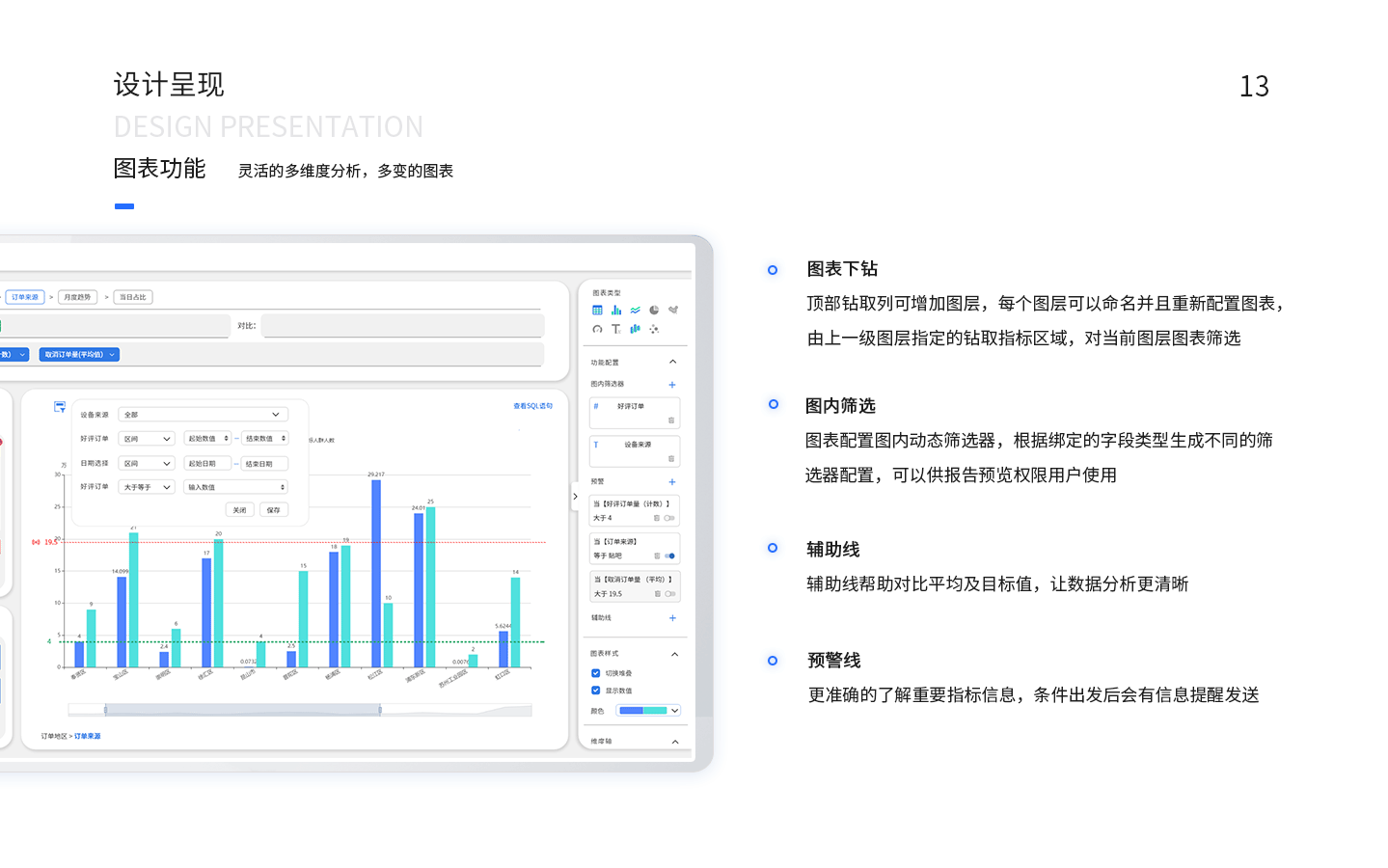Select the gauge chart type icon

(x=597, y=329)
